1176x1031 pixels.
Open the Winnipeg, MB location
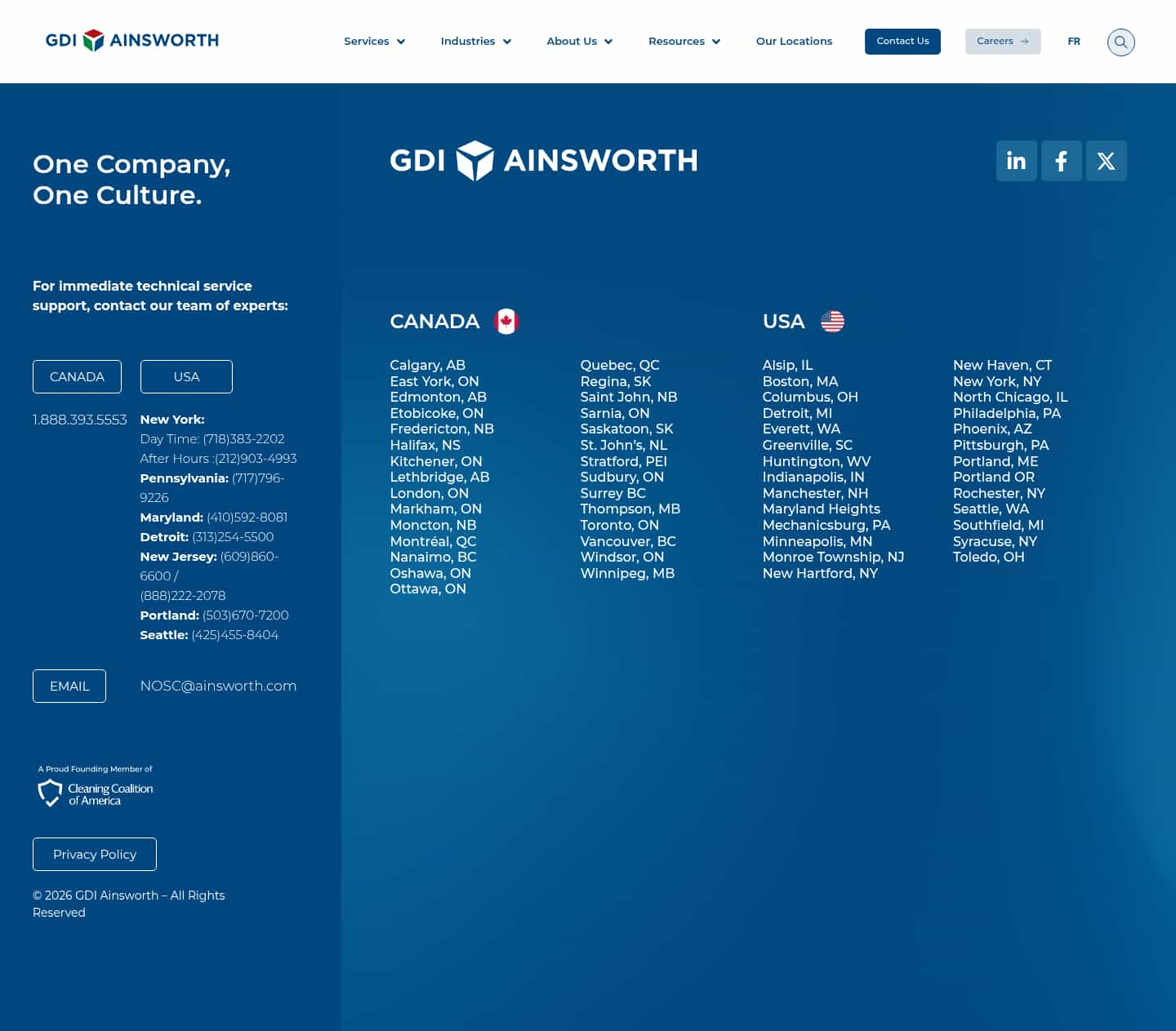[x=627, y=573]
